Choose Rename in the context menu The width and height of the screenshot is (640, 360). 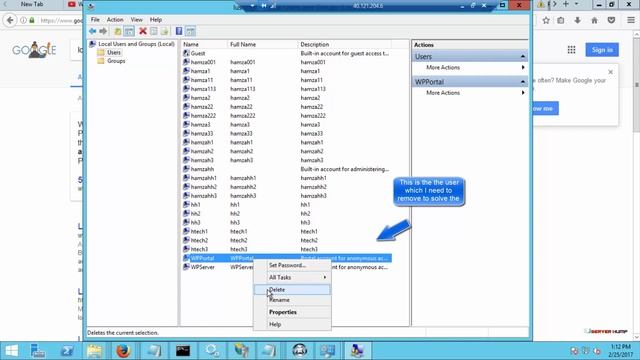(x=292, y=300)
